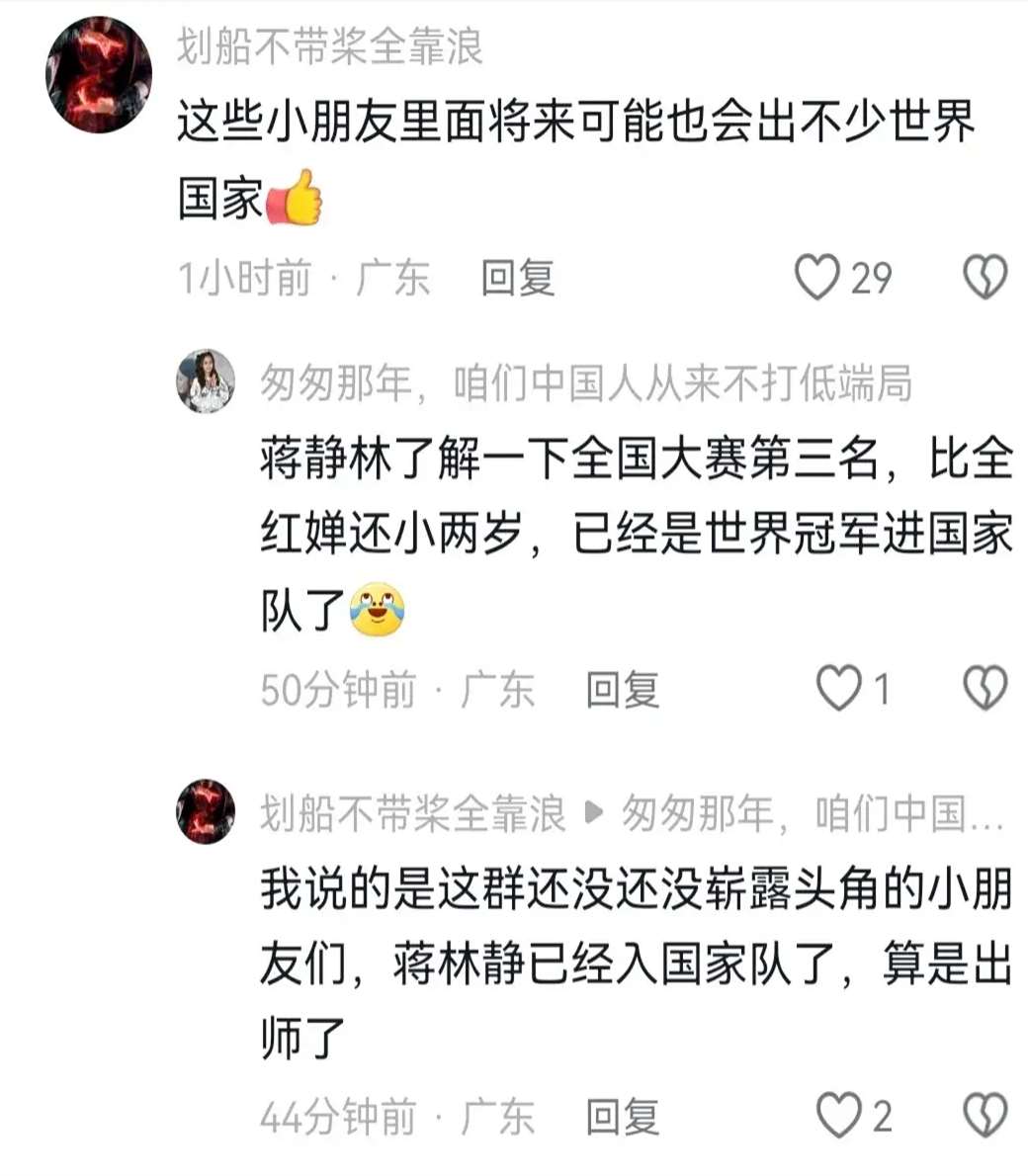The height and width of the screenshot is (1176, 1028).
Task: Open profile via top username 划船不带桨全靠浪
Action: pos(329,46)
